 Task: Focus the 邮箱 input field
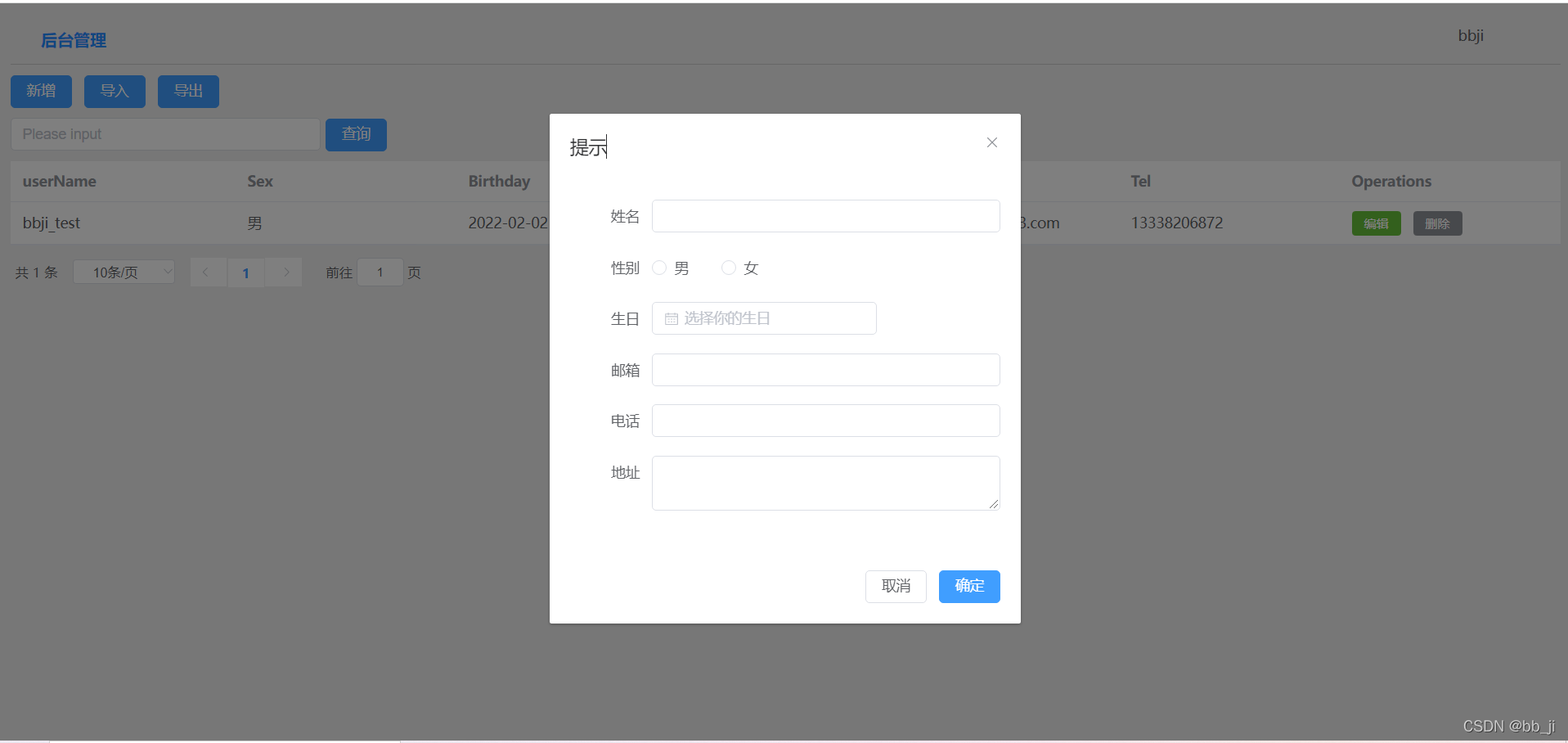coord(825,370)
